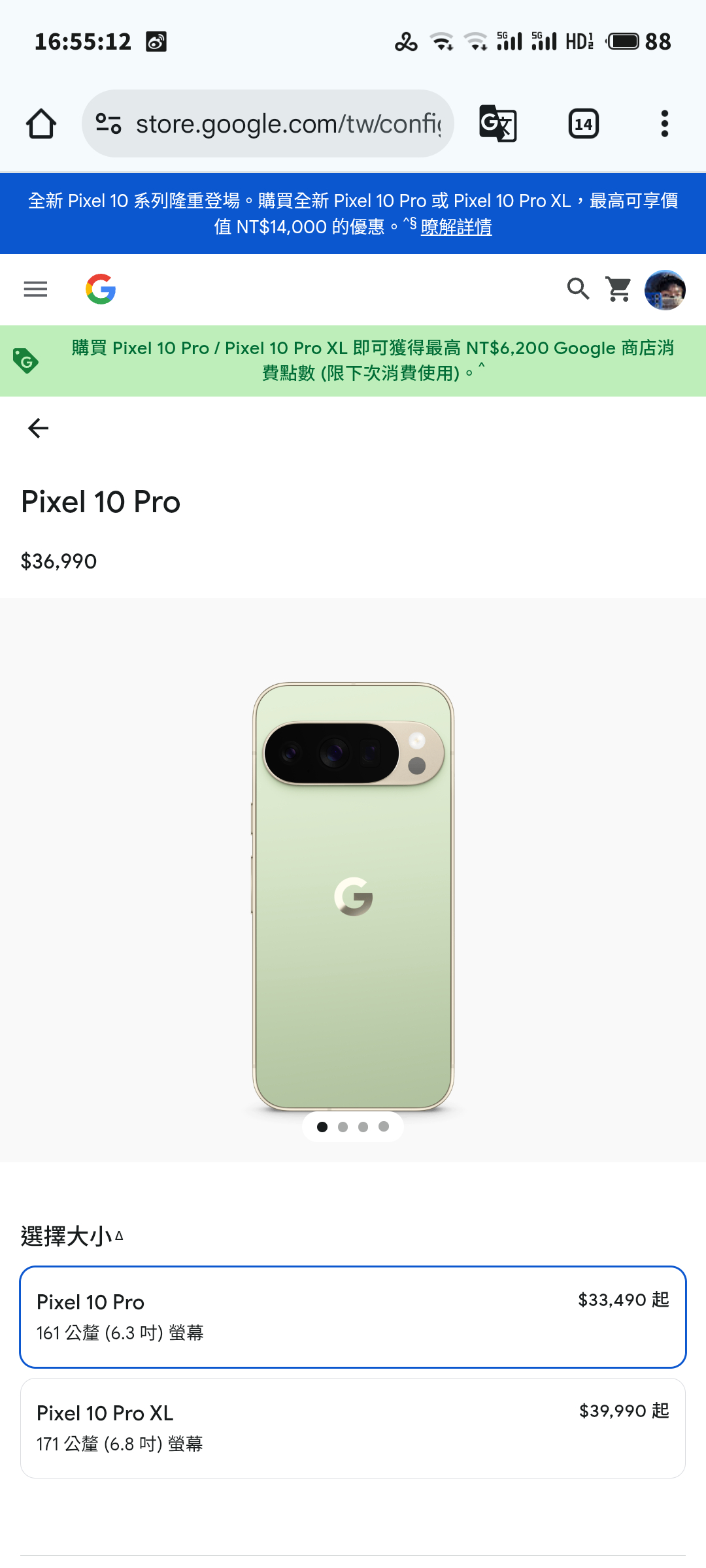Open the account profile avatar
The height and width of the screenshot is (1568, 706).
pos(665,289)
